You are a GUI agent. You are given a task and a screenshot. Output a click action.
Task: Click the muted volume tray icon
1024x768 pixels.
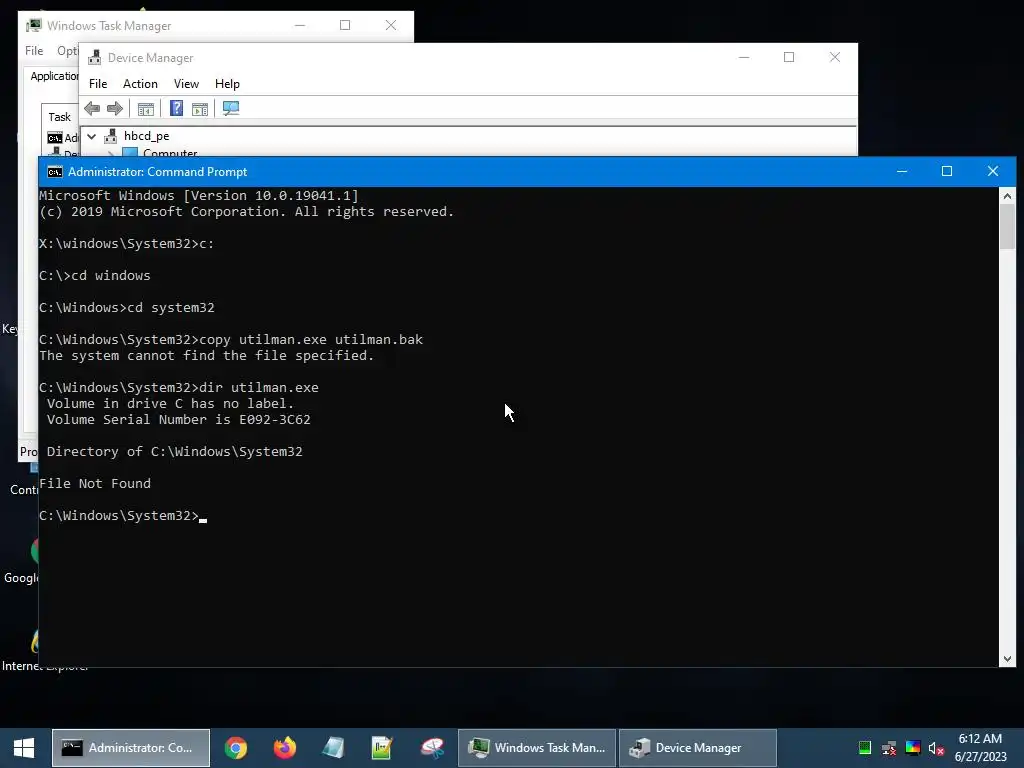(x=936, y=748)
